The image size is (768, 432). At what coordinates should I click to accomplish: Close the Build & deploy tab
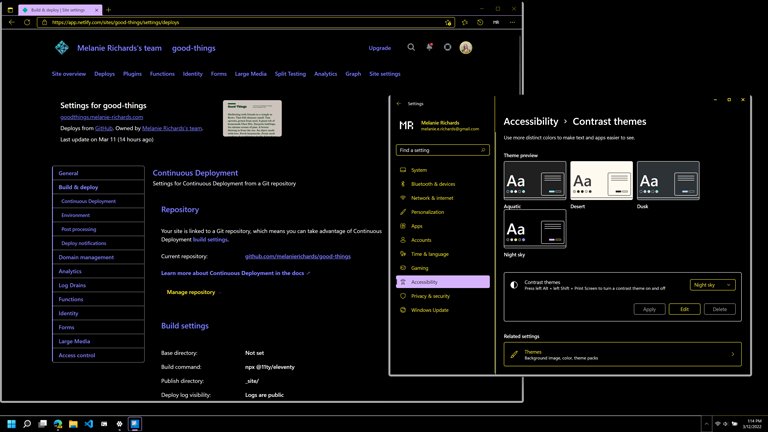coord(96,10)
